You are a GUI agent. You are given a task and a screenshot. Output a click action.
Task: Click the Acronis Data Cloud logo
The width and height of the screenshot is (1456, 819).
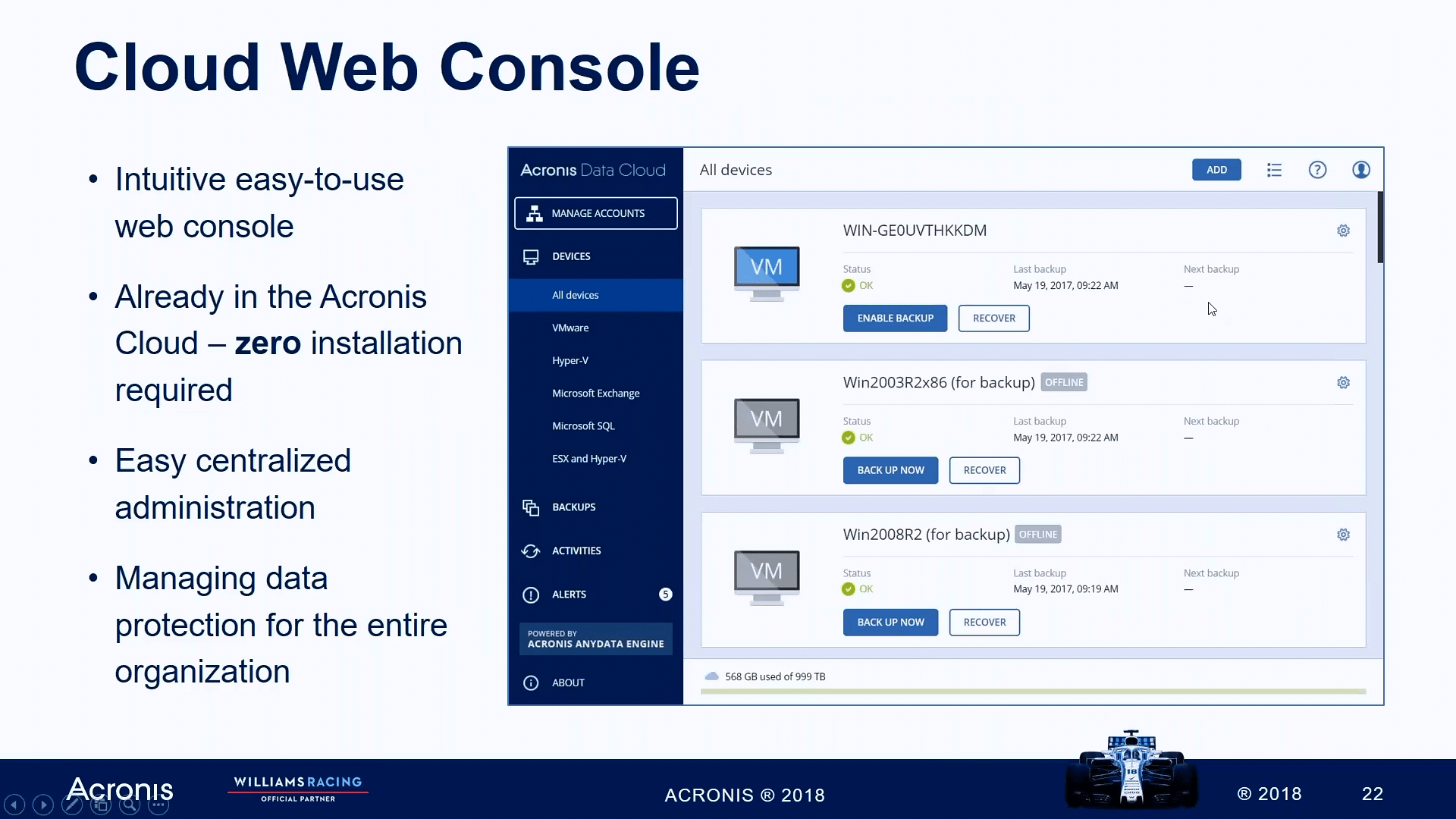[593, 171]
